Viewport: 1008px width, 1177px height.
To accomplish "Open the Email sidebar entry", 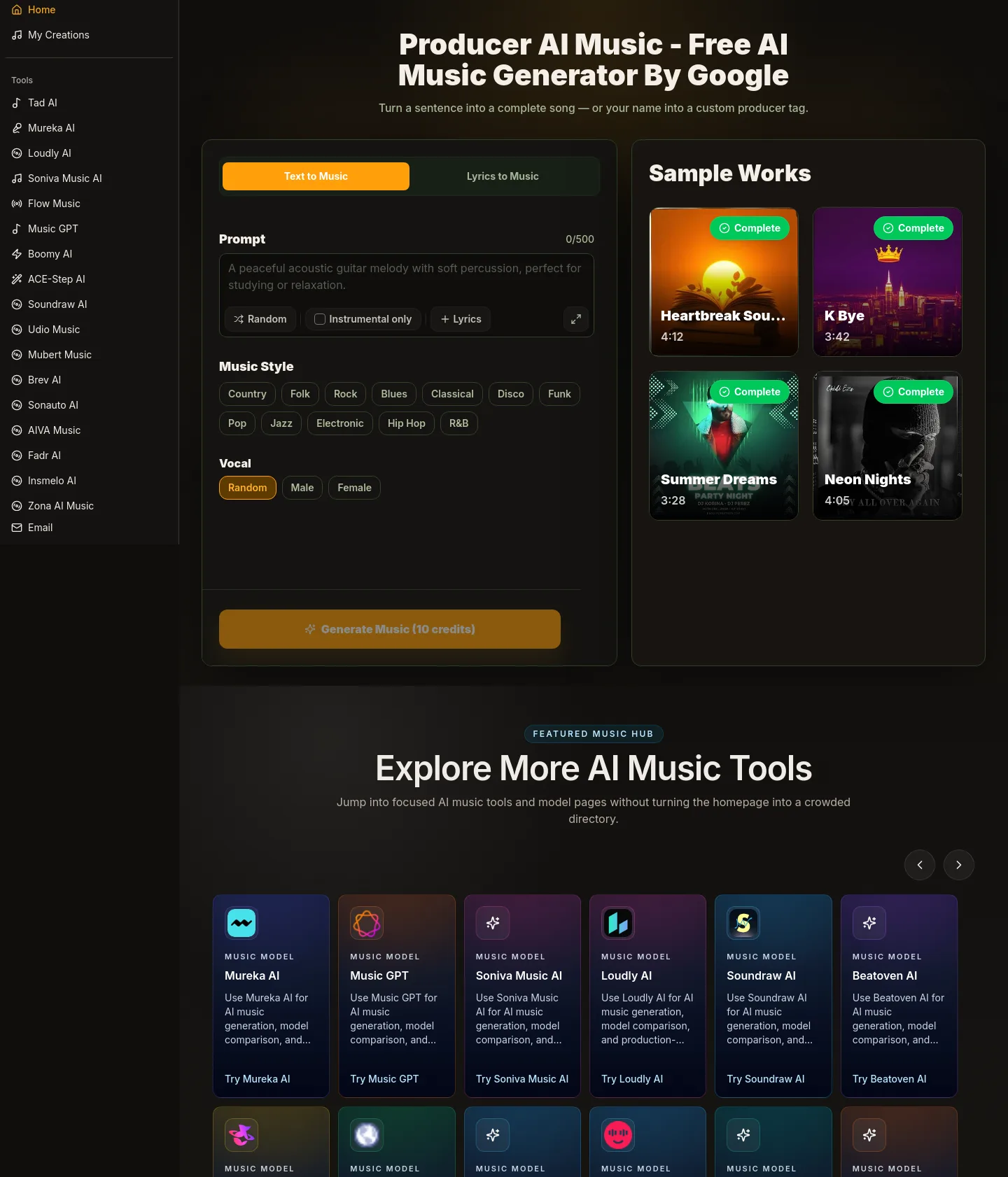I will point(89,528).
